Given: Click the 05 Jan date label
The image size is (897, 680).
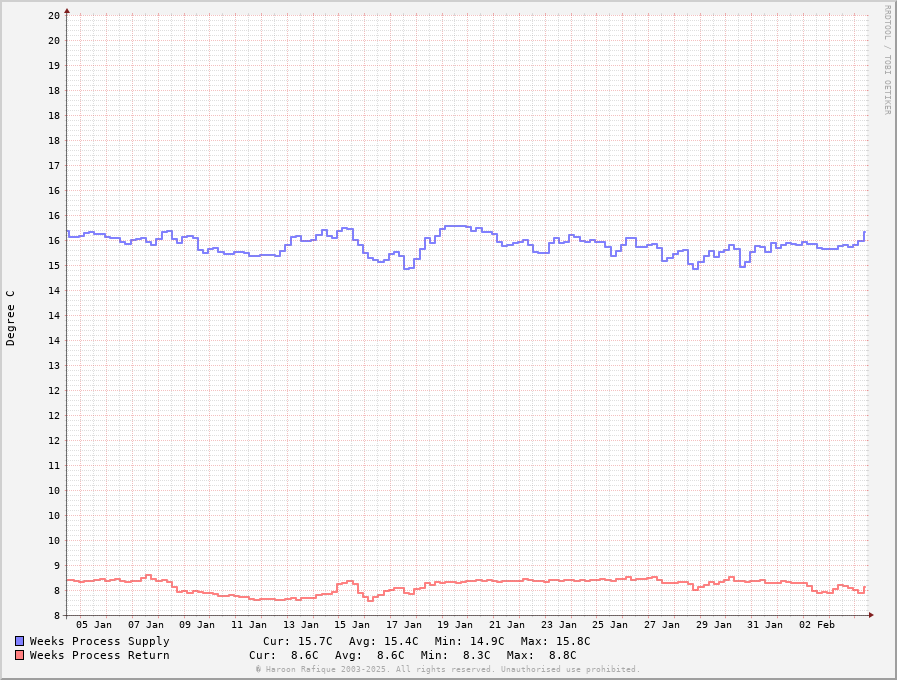Looking at the screenshot, I should 94,625.
